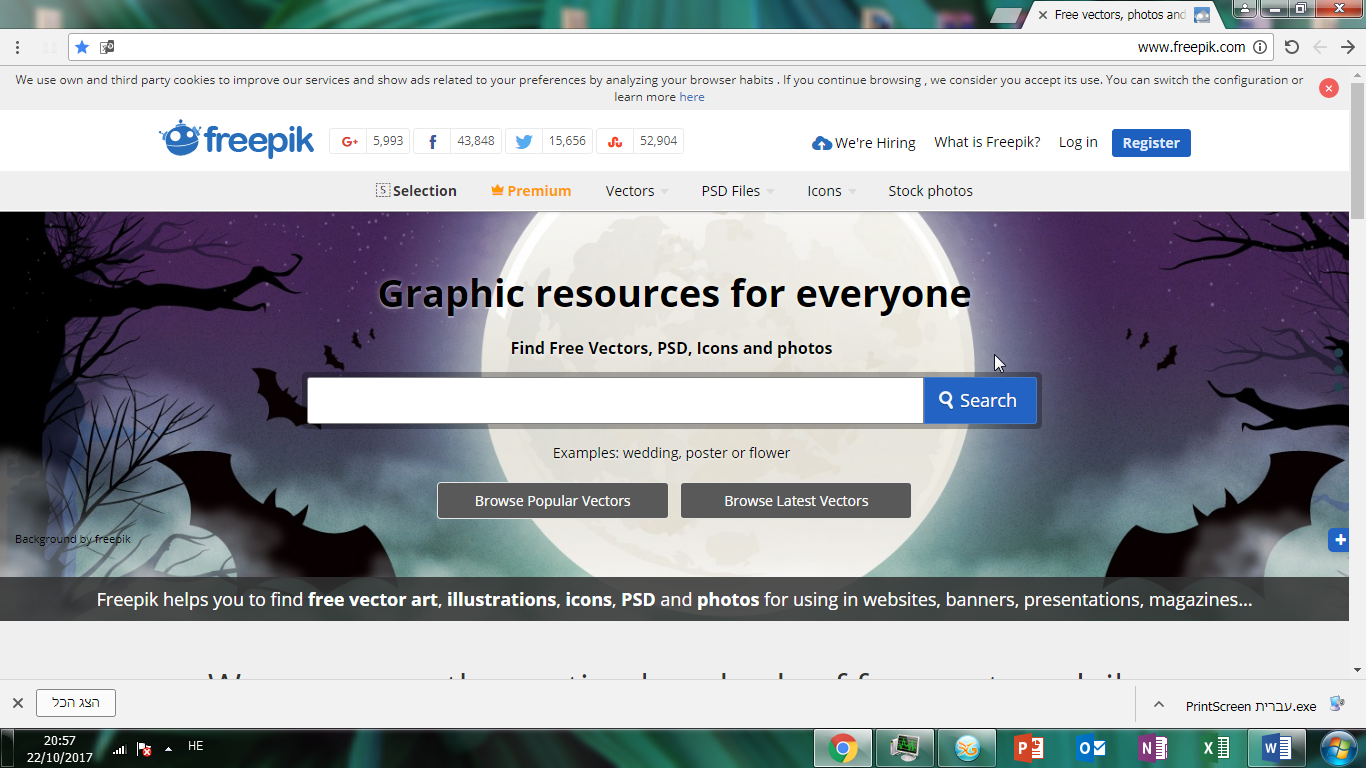Click the Background by freepik credit link
This screenshot has width=1366, height=768.
pyautogui.click(x=73, y=539)
